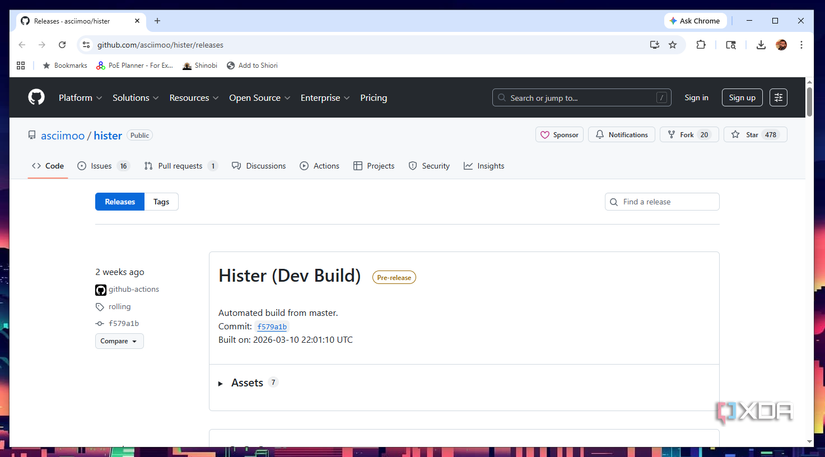Click Ask Chrome button
This screenshot has height=457, width=825.
[x=695, y=21]
